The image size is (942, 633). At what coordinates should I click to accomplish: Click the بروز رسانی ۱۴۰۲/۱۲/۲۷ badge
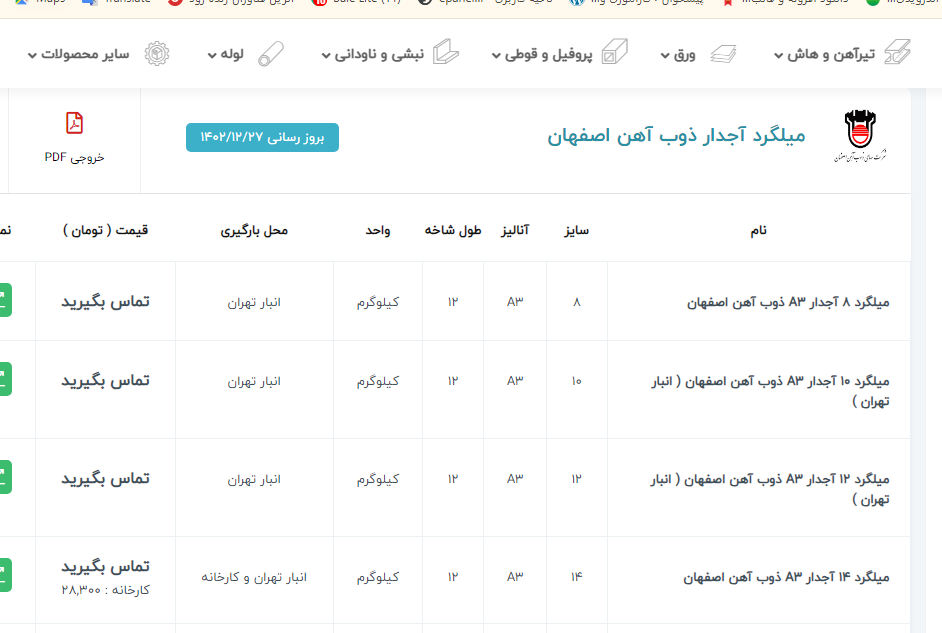262,138
